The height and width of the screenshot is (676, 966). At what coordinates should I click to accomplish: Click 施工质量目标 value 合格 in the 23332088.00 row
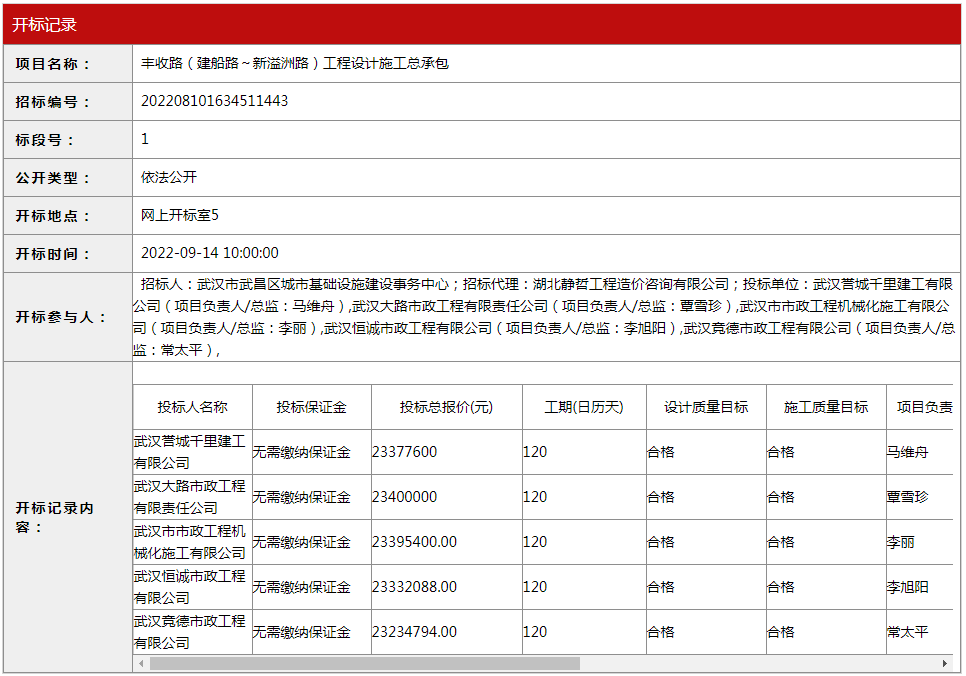[x=781, y=587]
